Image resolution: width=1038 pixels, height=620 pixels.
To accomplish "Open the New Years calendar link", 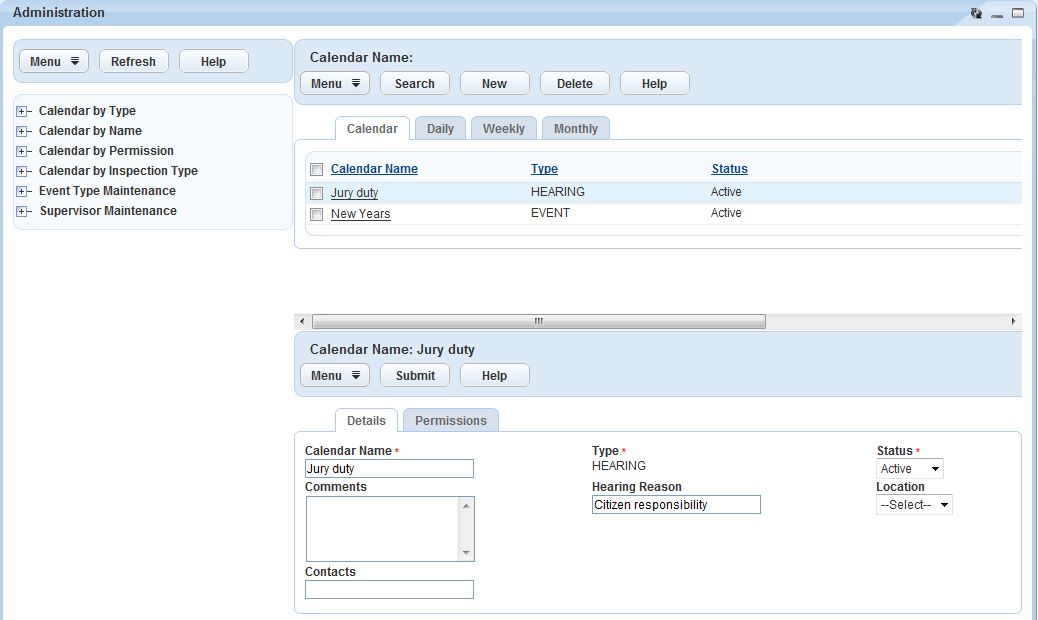I will click(x=360, y=214).
